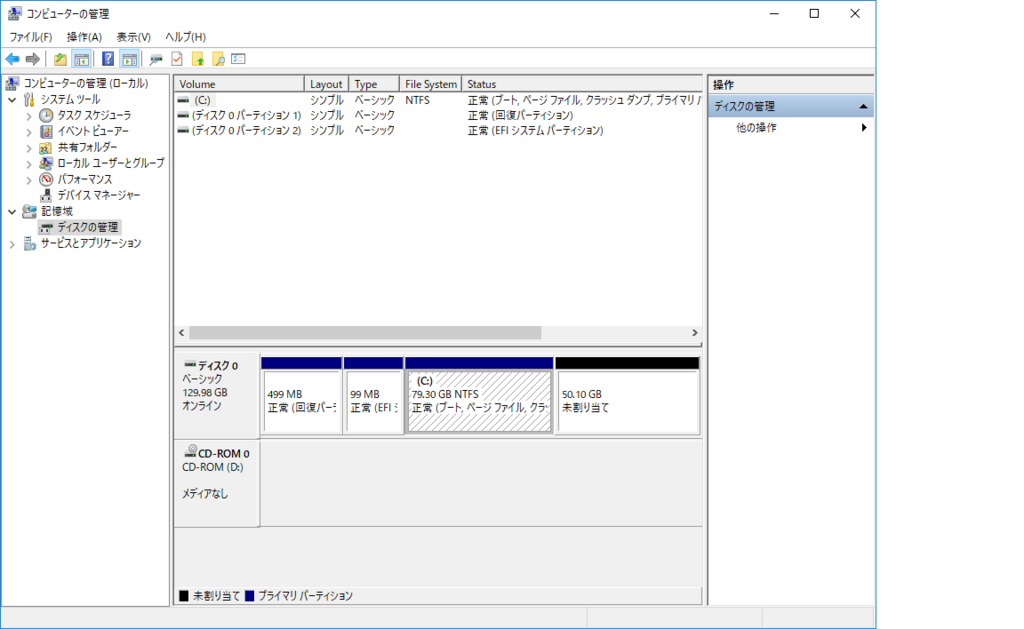The image size is (1024, 629).
Task: Expand the イベント ビューアー chevron
Action: pos(29,132)
